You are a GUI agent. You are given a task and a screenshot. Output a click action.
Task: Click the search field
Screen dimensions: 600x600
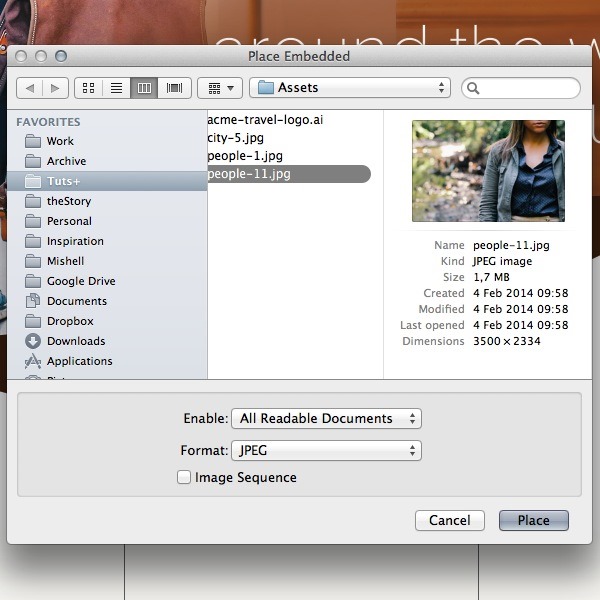(521, 88)
